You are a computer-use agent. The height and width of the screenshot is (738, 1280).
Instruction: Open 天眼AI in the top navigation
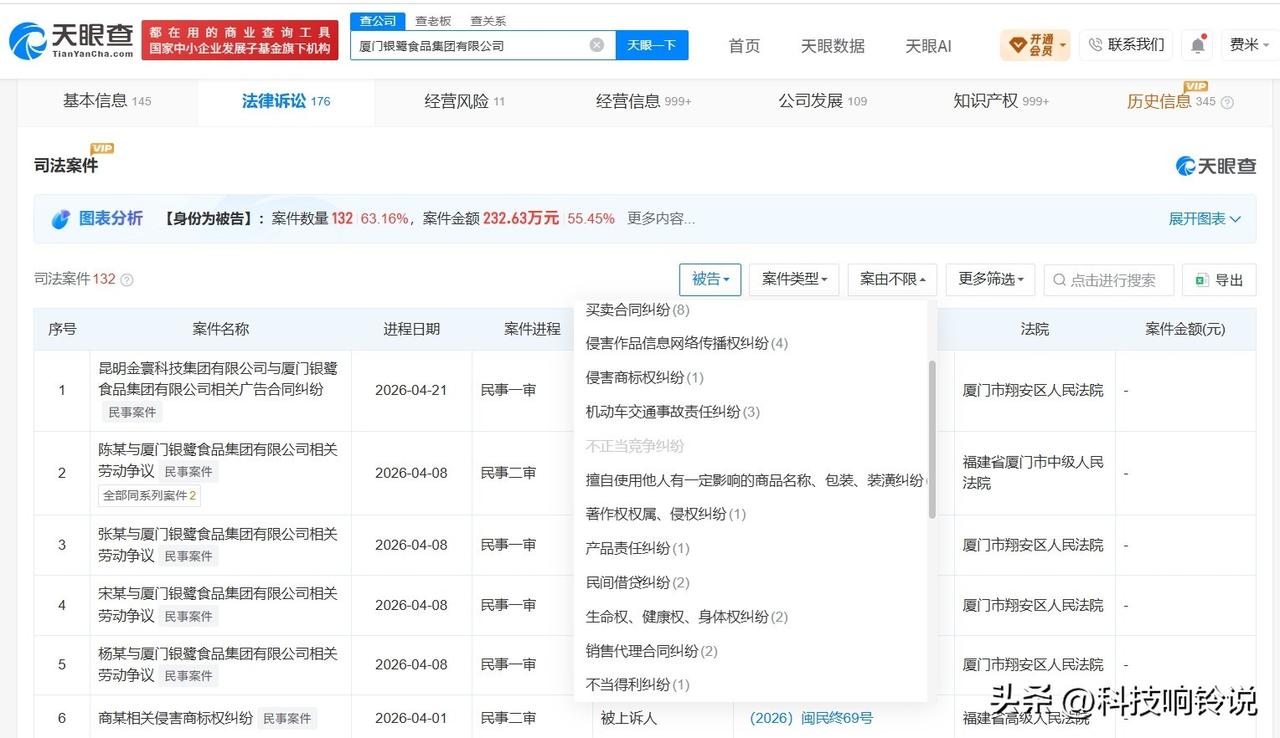coord(928,46)
